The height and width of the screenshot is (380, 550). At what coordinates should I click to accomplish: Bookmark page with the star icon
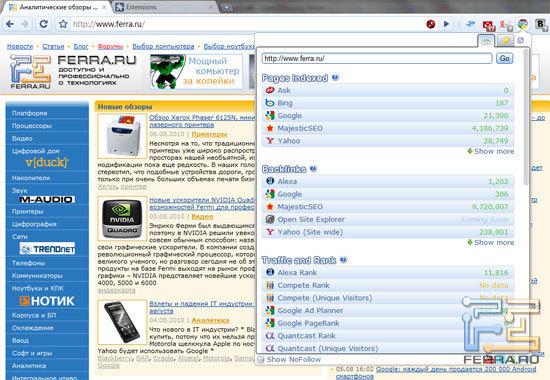point(63,24)
